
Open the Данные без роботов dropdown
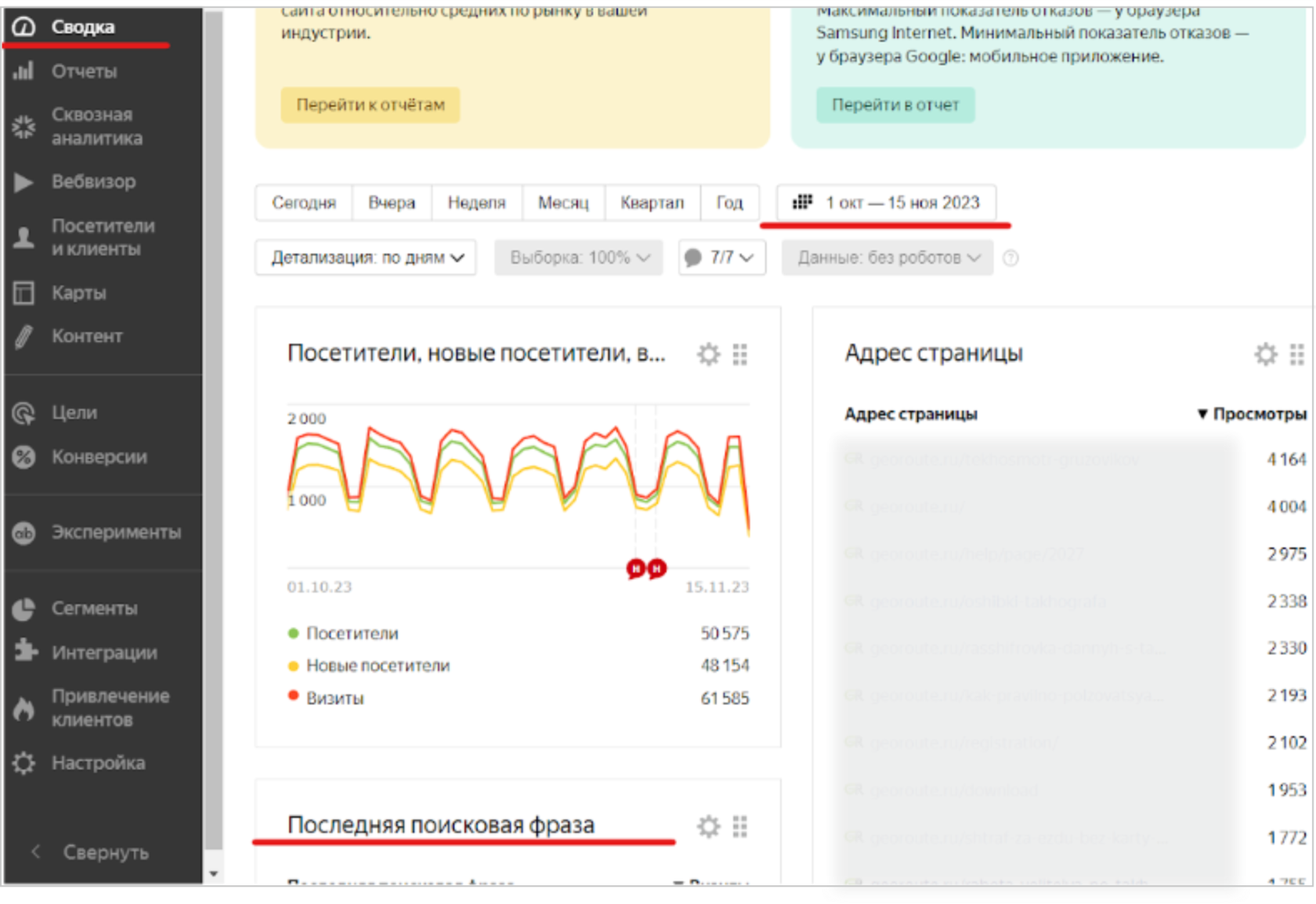pos(886,258)
